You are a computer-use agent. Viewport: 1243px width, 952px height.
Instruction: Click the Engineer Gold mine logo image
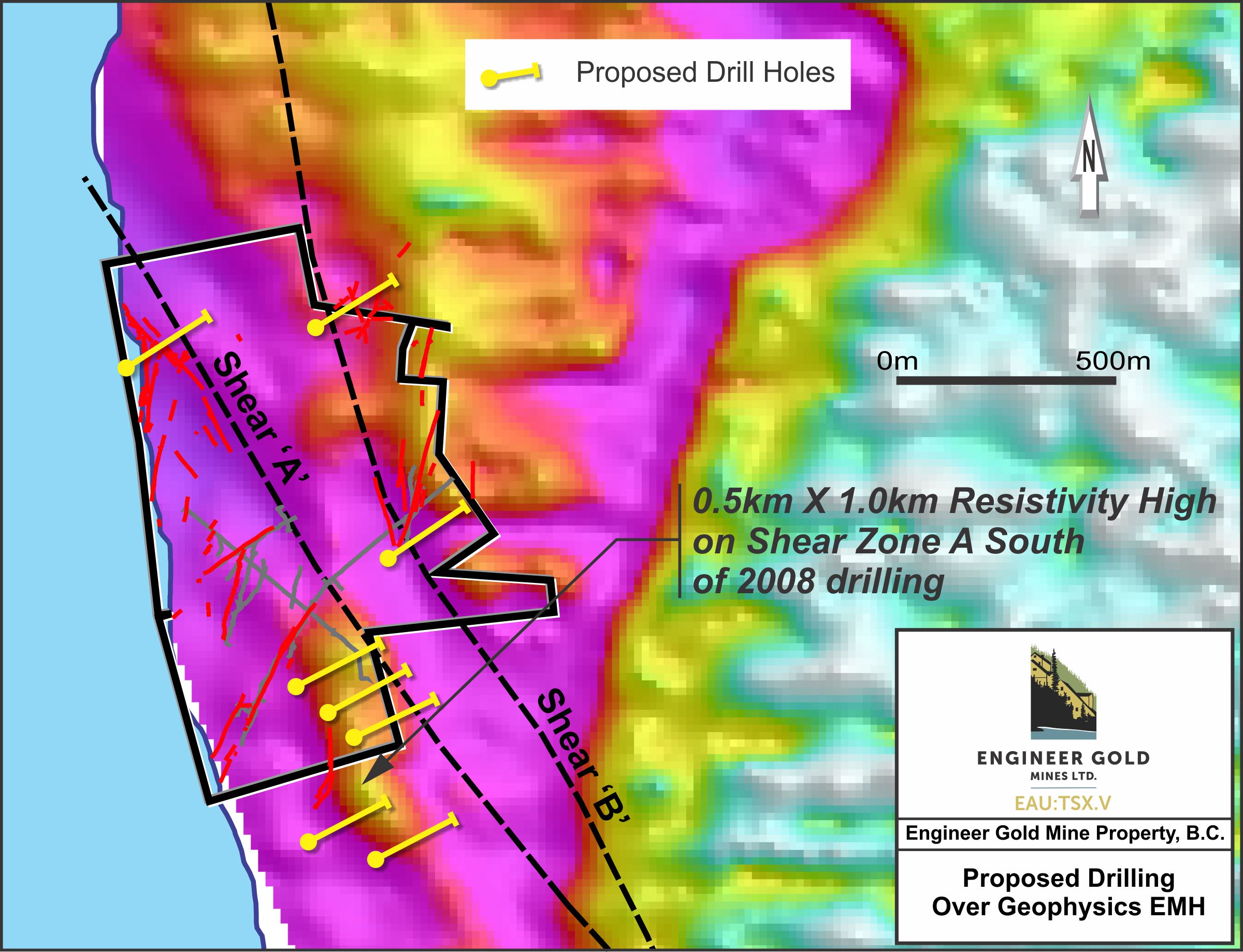(1063, 692)
